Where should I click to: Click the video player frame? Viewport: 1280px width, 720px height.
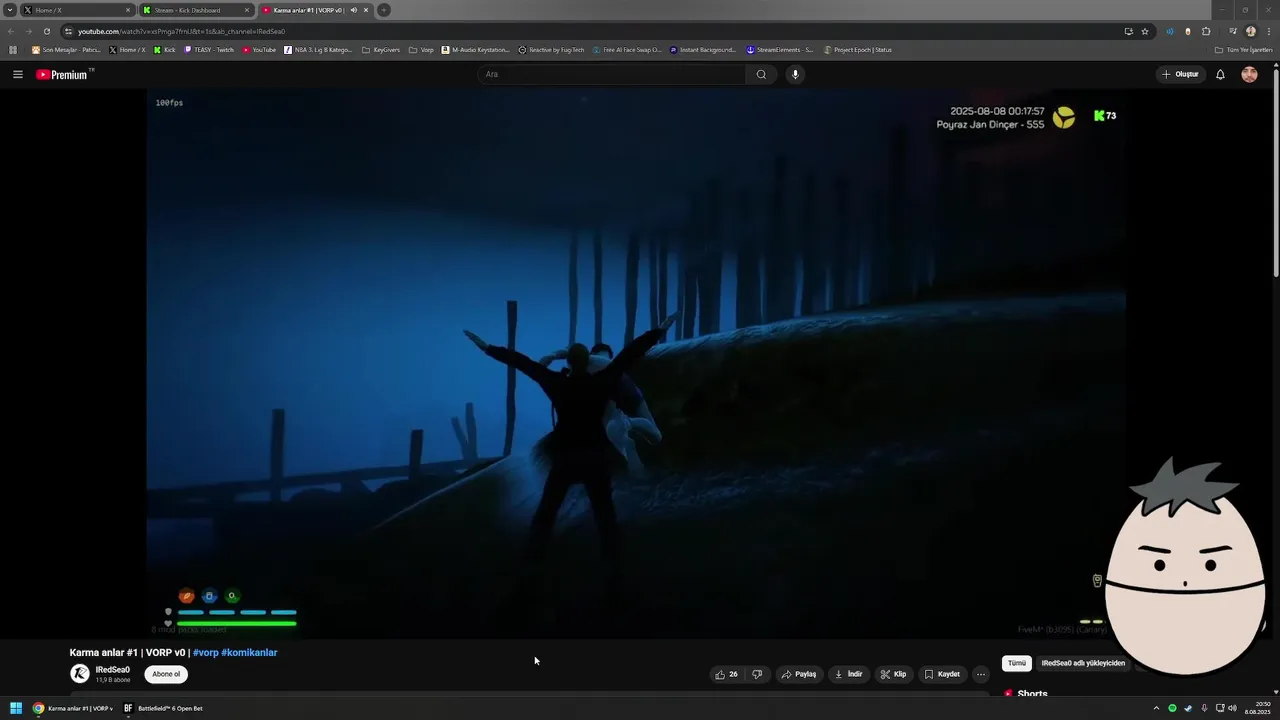[x=636, y=363]
